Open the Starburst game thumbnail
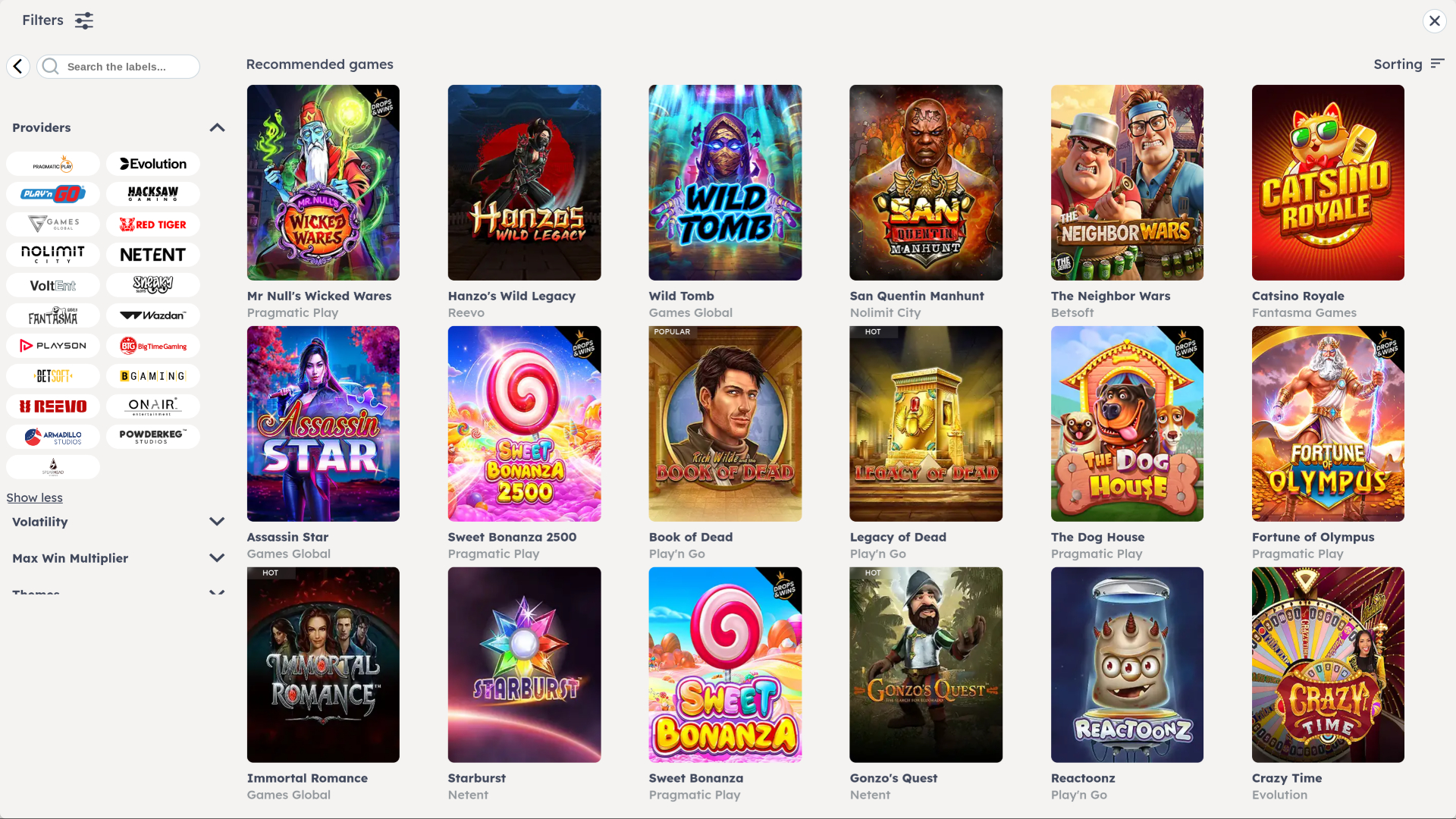Viewport: 1456px width, 819px height. coord(524,665)
